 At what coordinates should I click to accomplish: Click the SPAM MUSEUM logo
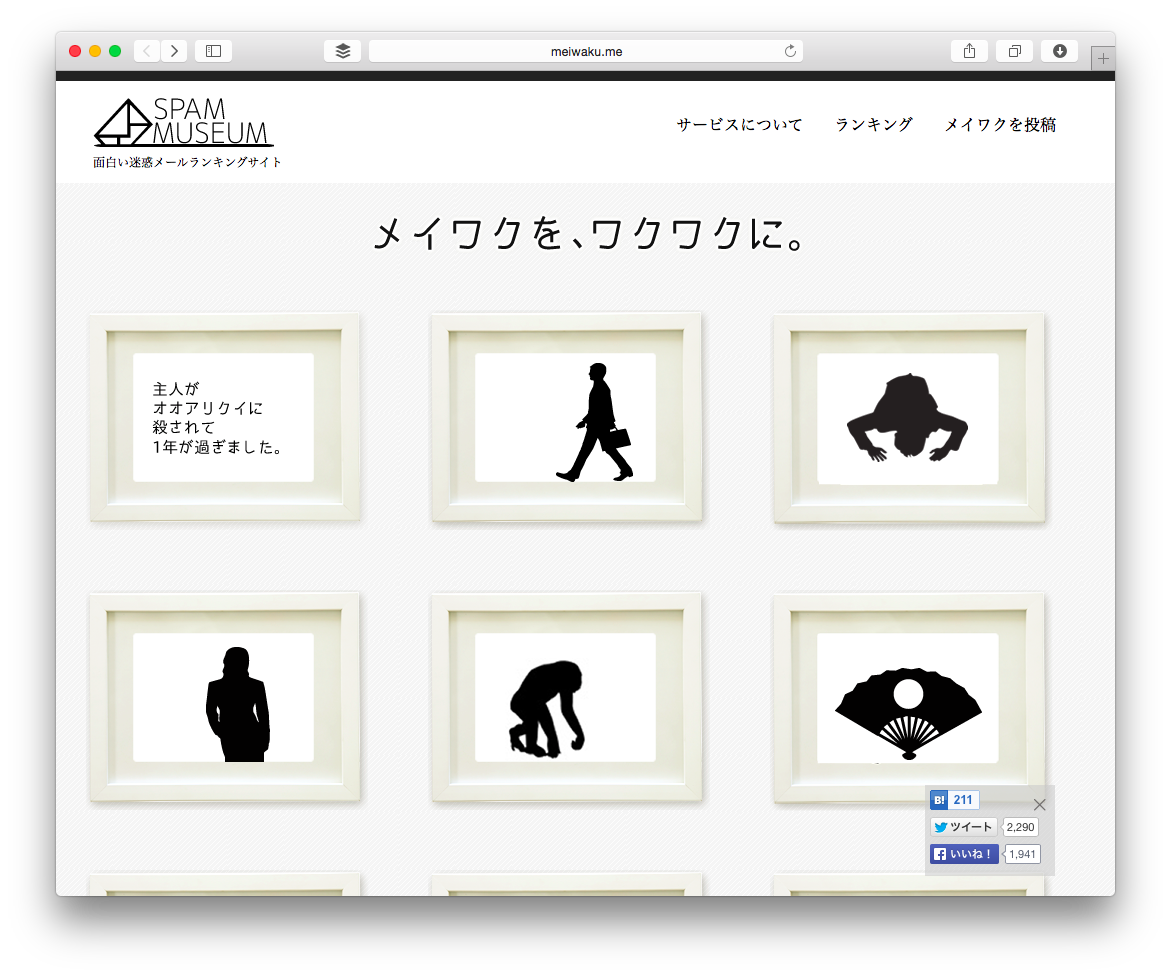click(184, 122)
